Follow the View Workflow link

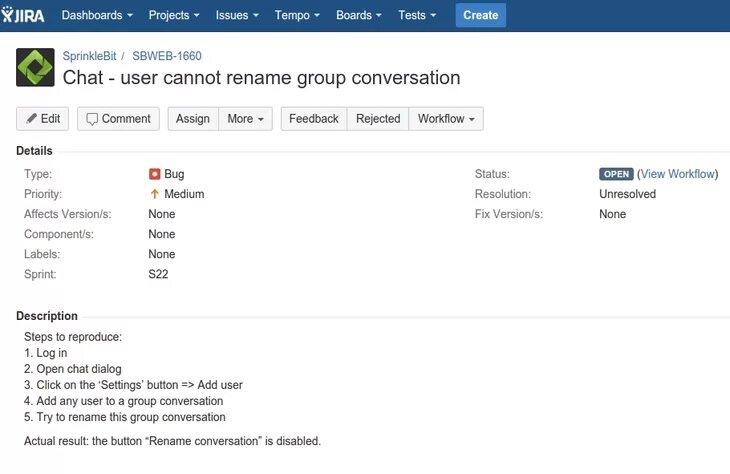click(x=677, y=174)
